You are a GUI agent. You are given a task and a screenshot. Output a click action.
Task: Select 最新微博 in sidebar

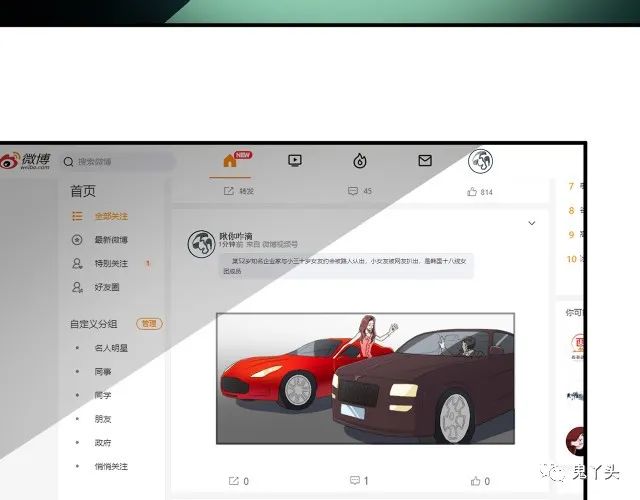(x=111, y=240)
